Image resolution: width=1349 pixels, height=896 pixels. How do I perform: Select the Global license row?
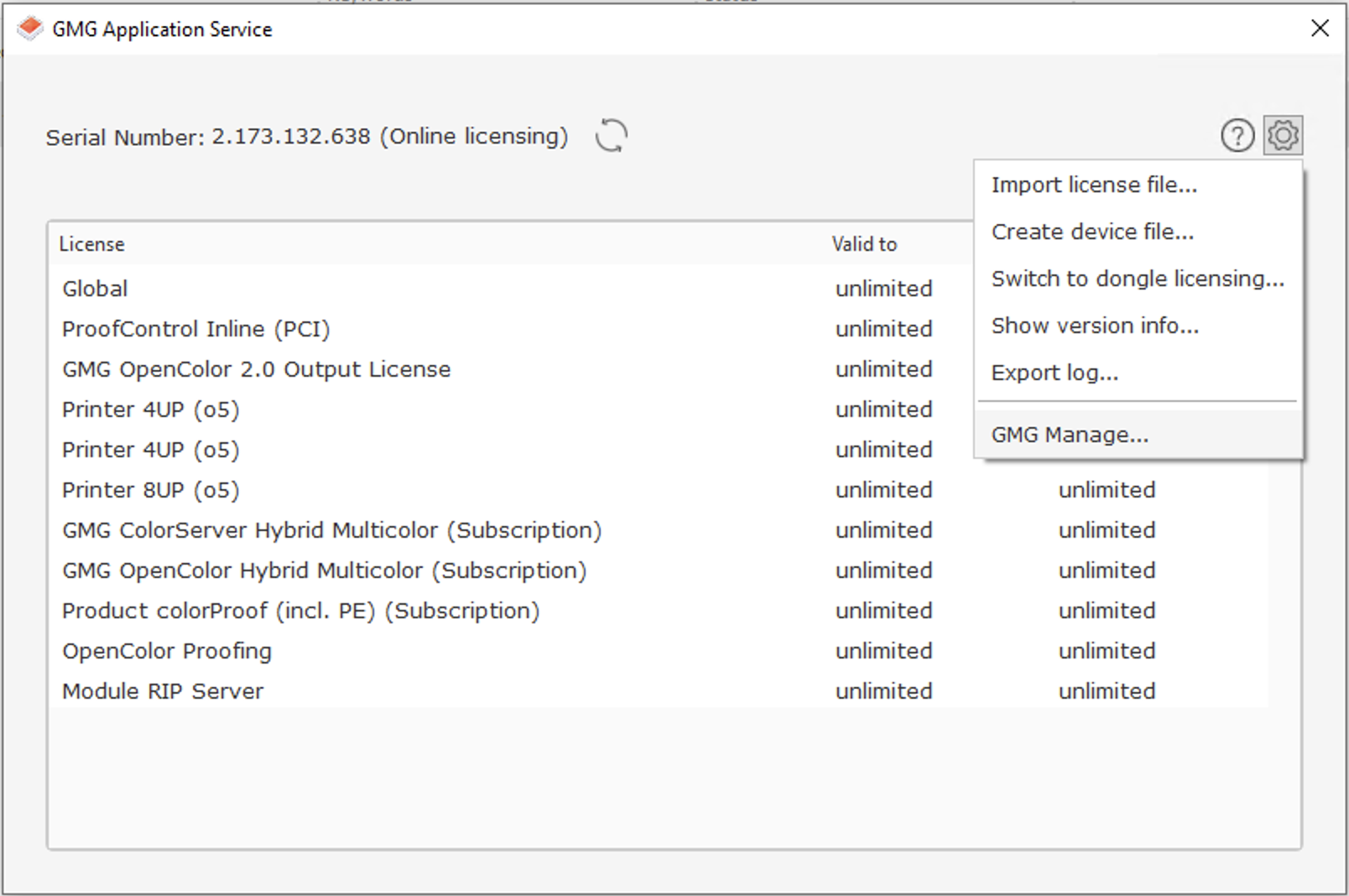pyautogui.click(x=95, y=288)
